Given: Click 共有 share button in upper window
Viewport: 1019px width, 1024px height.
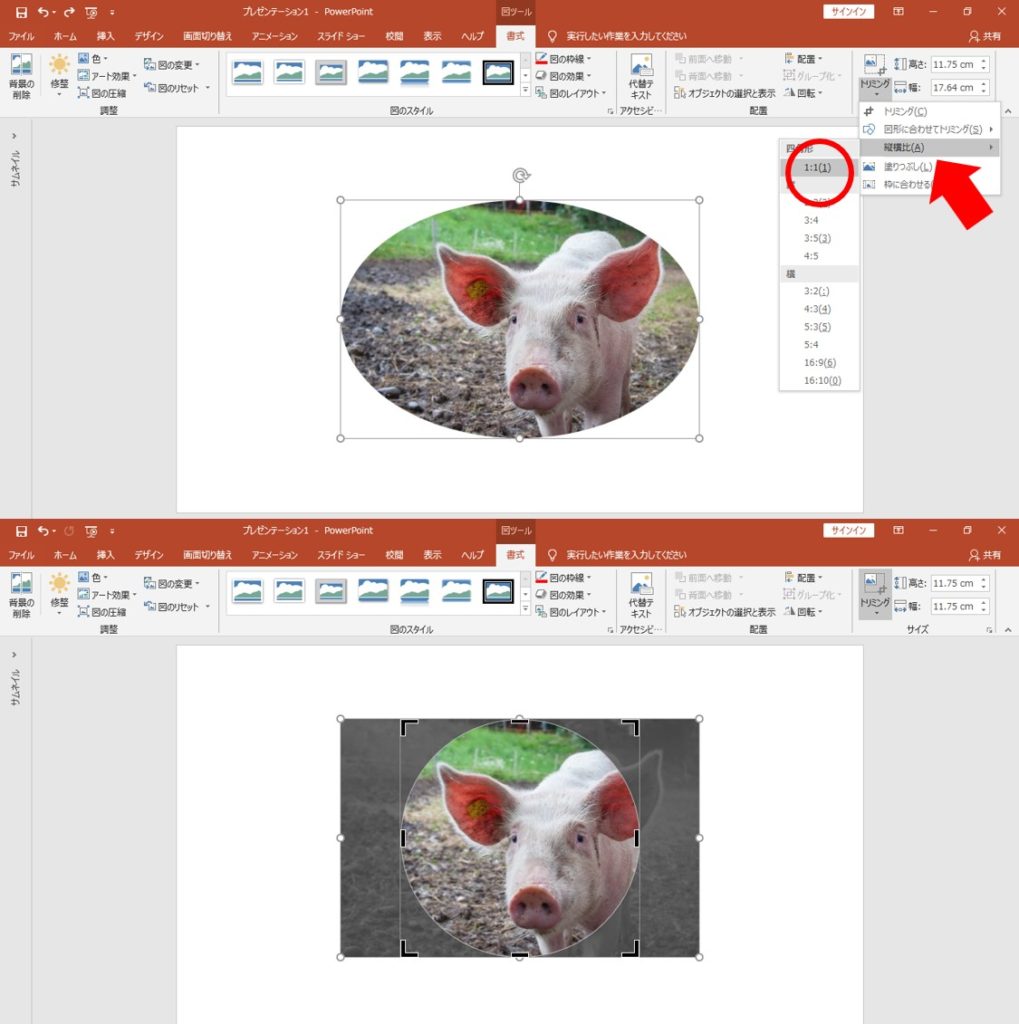Looking at the screenshot, I should point(984,36).
